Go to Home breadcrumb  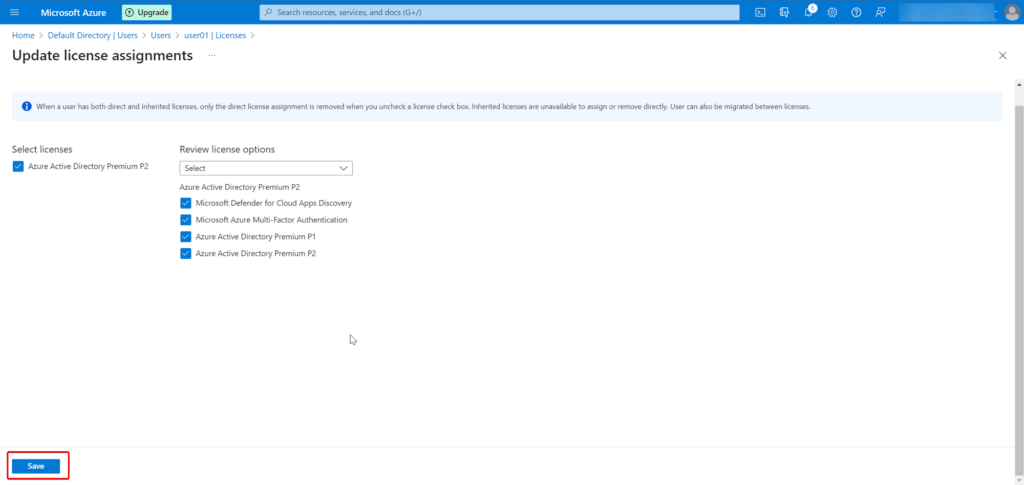pyautogui.click(x=23, y=35)
